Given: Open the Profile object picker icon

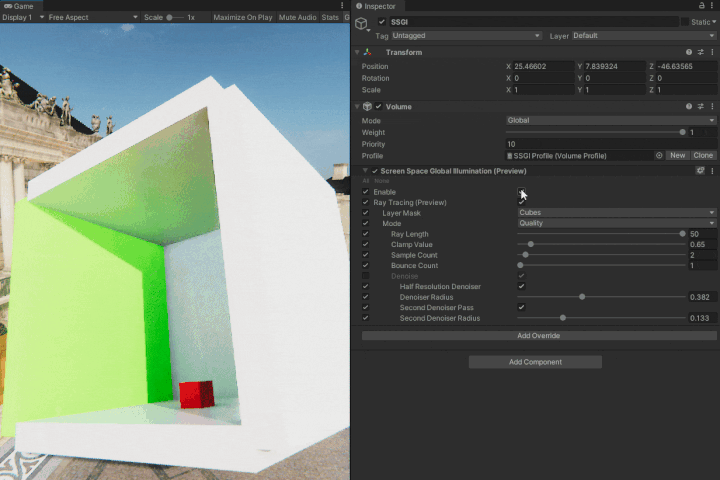Looking at the screenshot, I should [659, 156].
